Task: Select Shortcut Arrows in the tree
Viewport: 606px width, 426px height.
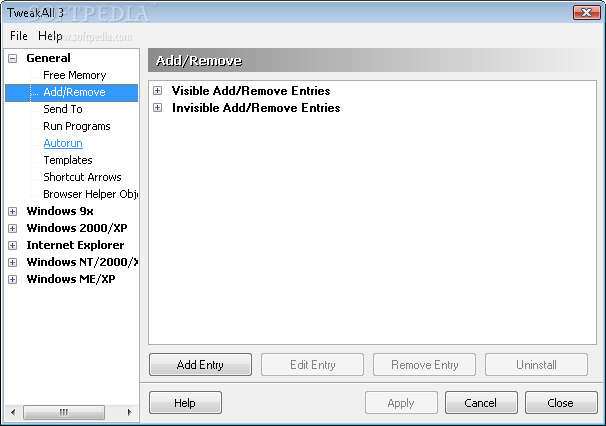Action: 82,177
